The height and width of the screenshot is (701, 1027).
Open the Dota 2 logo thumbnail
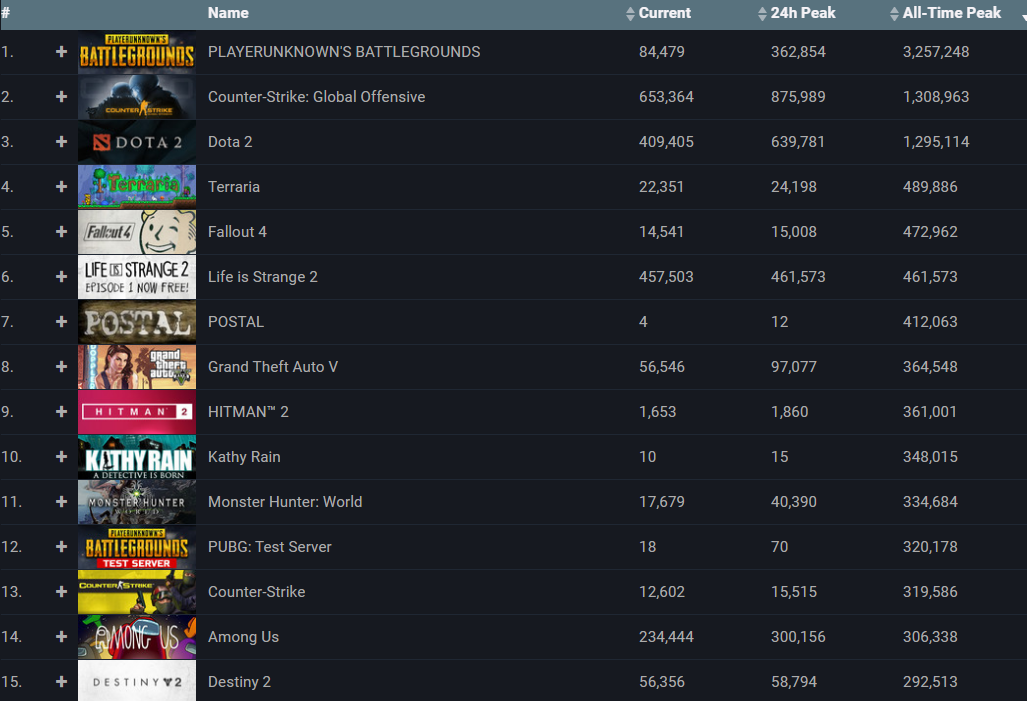[137, 142]
